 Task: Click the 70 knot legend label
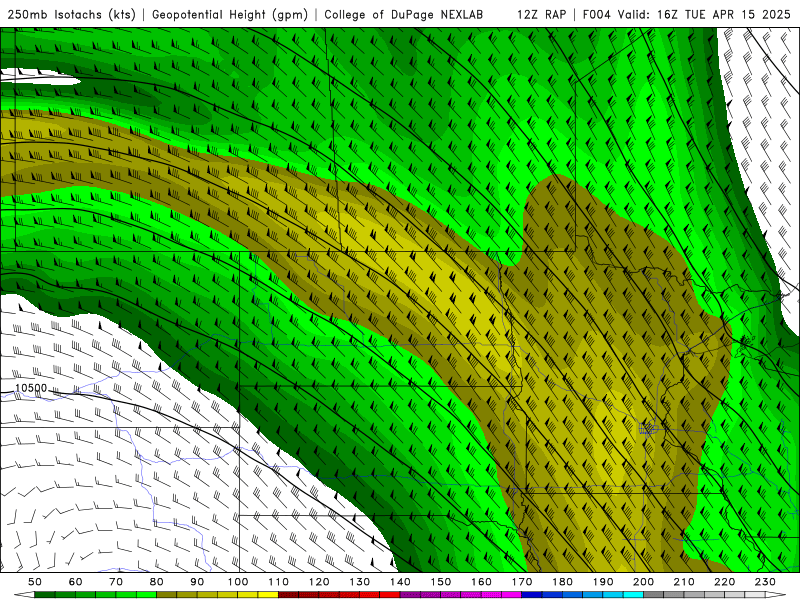pyautogui.click(x=116, y=582)
